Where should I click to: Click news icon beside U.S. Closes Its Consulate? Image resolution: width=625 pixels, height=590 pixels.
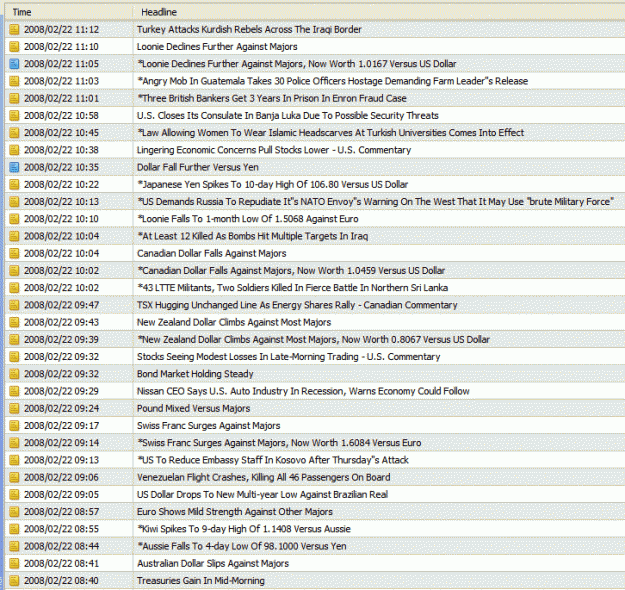click(14, 116)
